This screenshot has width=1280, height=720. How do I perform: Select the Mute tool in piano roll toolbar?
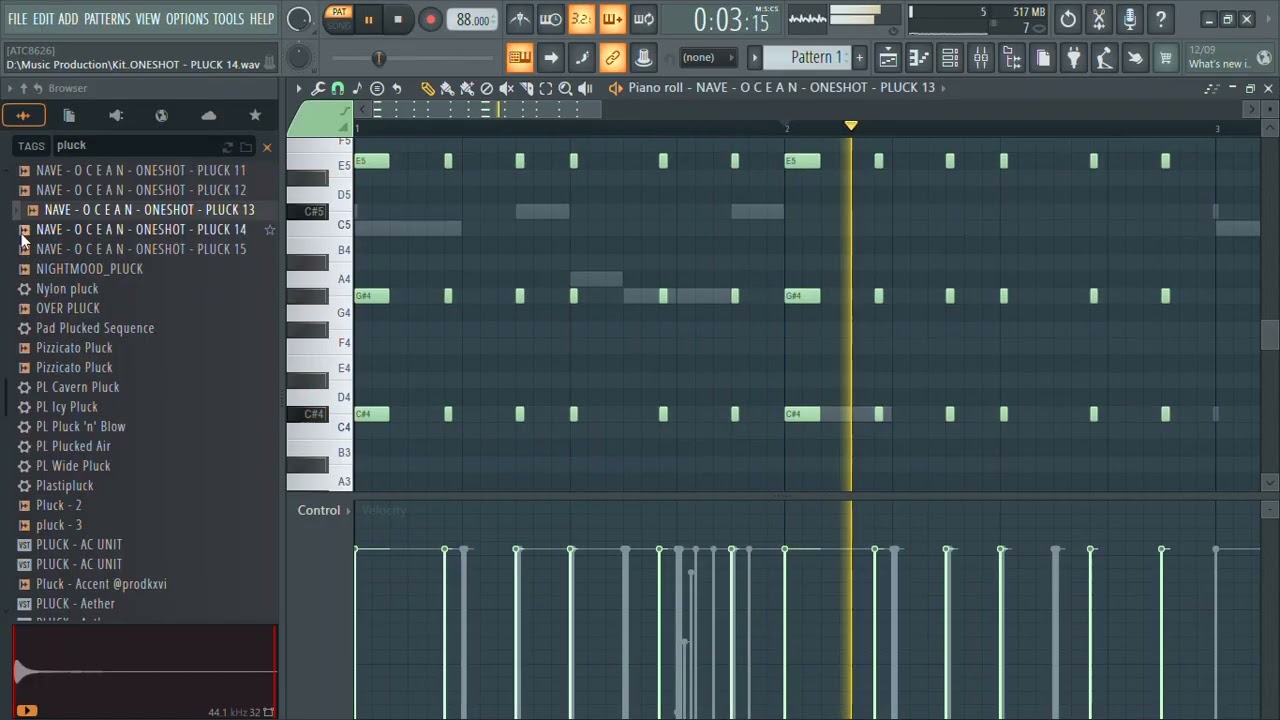[507, 88]
